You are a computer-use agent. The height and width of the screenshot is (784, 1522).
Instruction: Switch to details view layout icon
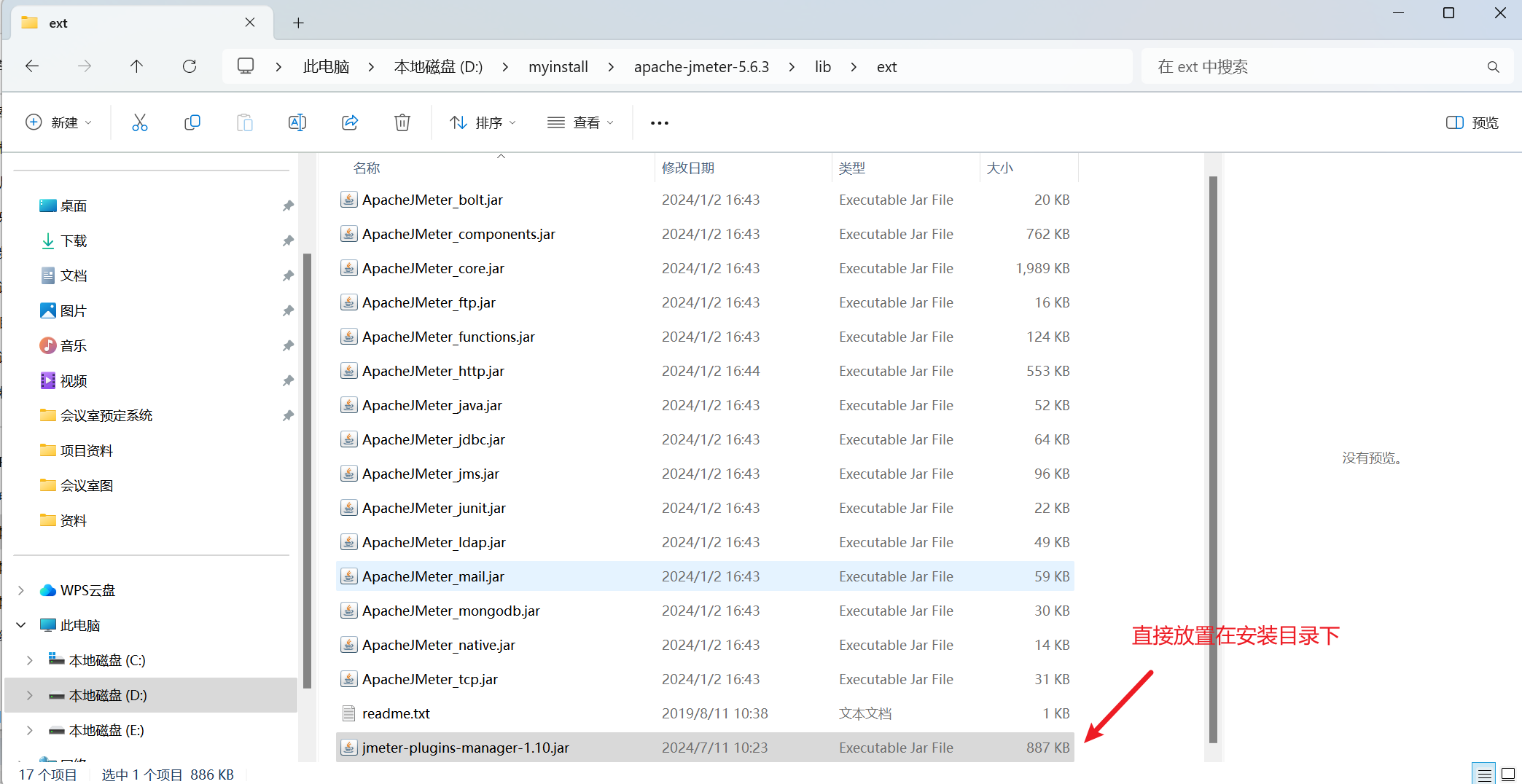pyautogui.click(x=1484, y=774)
